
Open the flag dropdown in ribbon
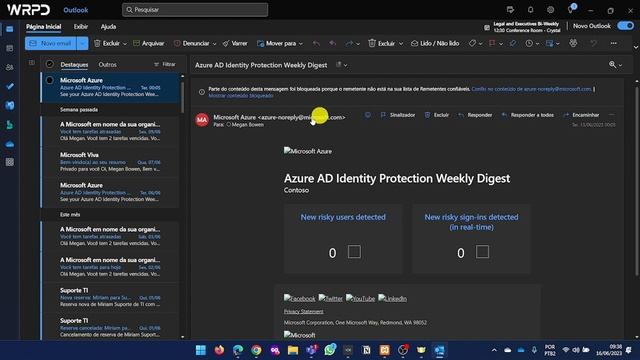pyautogui.click(x=501, y=44)
